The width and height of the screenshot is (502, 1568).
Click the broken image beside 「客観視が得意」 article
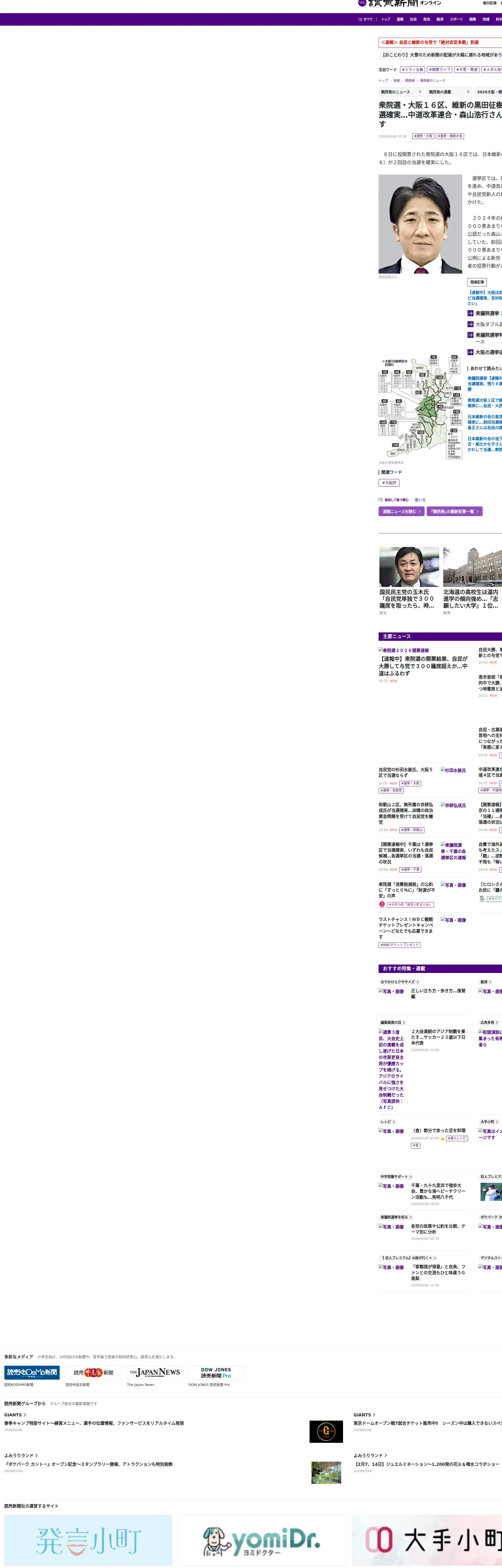tap(391, 1267)
